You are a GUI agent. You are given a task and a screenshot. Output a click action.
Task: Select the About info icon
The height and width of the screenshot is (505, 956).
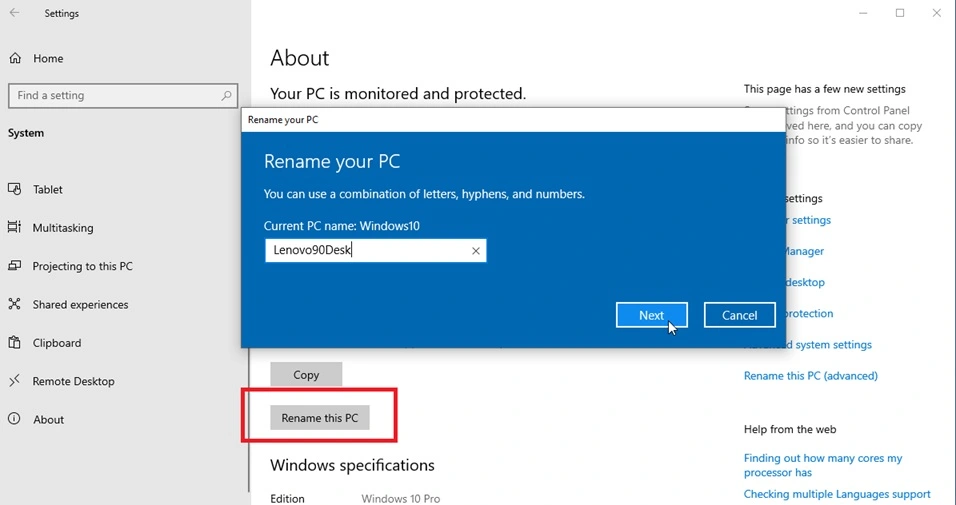15,420
